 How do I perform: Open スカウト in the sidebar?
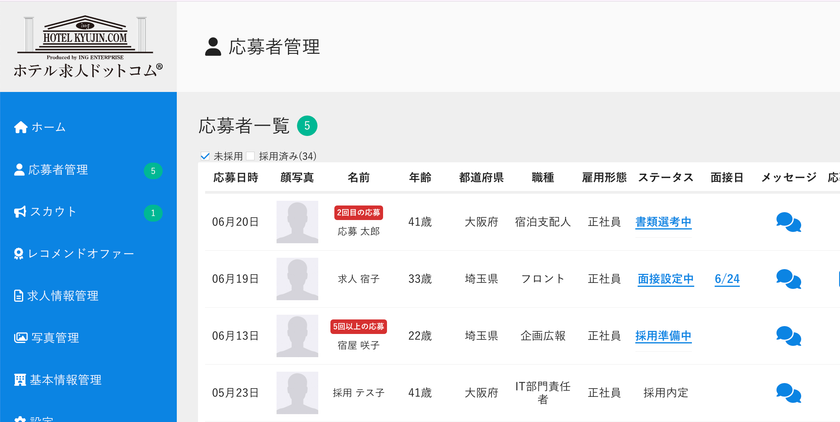coord(46,212)
